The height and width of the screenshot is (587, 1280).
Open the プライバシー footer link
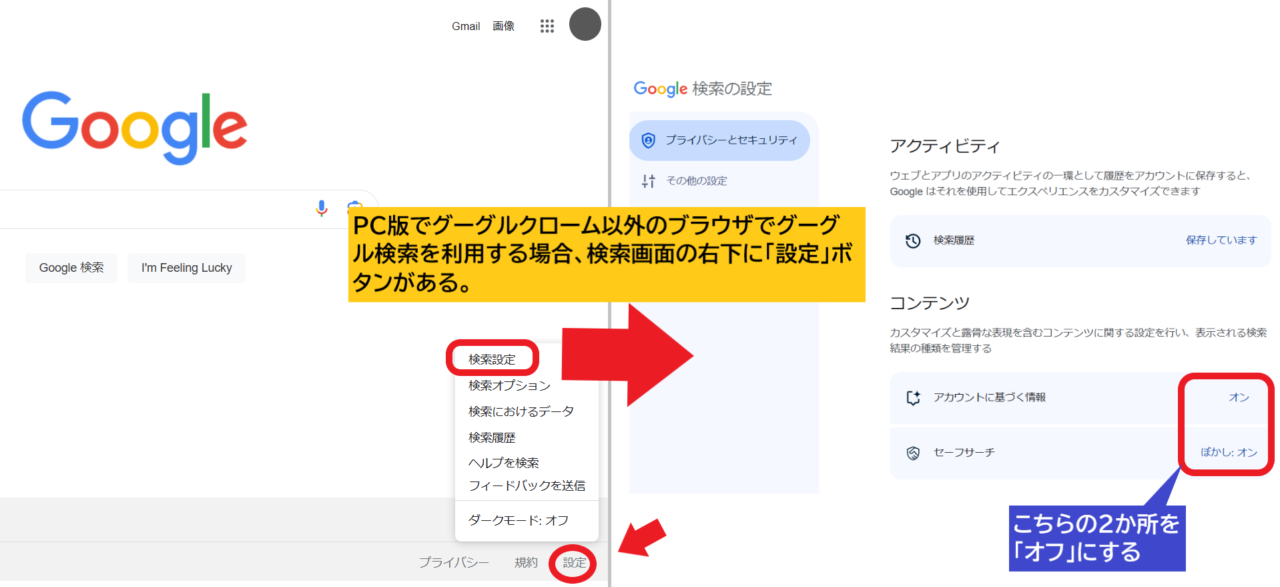(454, 563)
